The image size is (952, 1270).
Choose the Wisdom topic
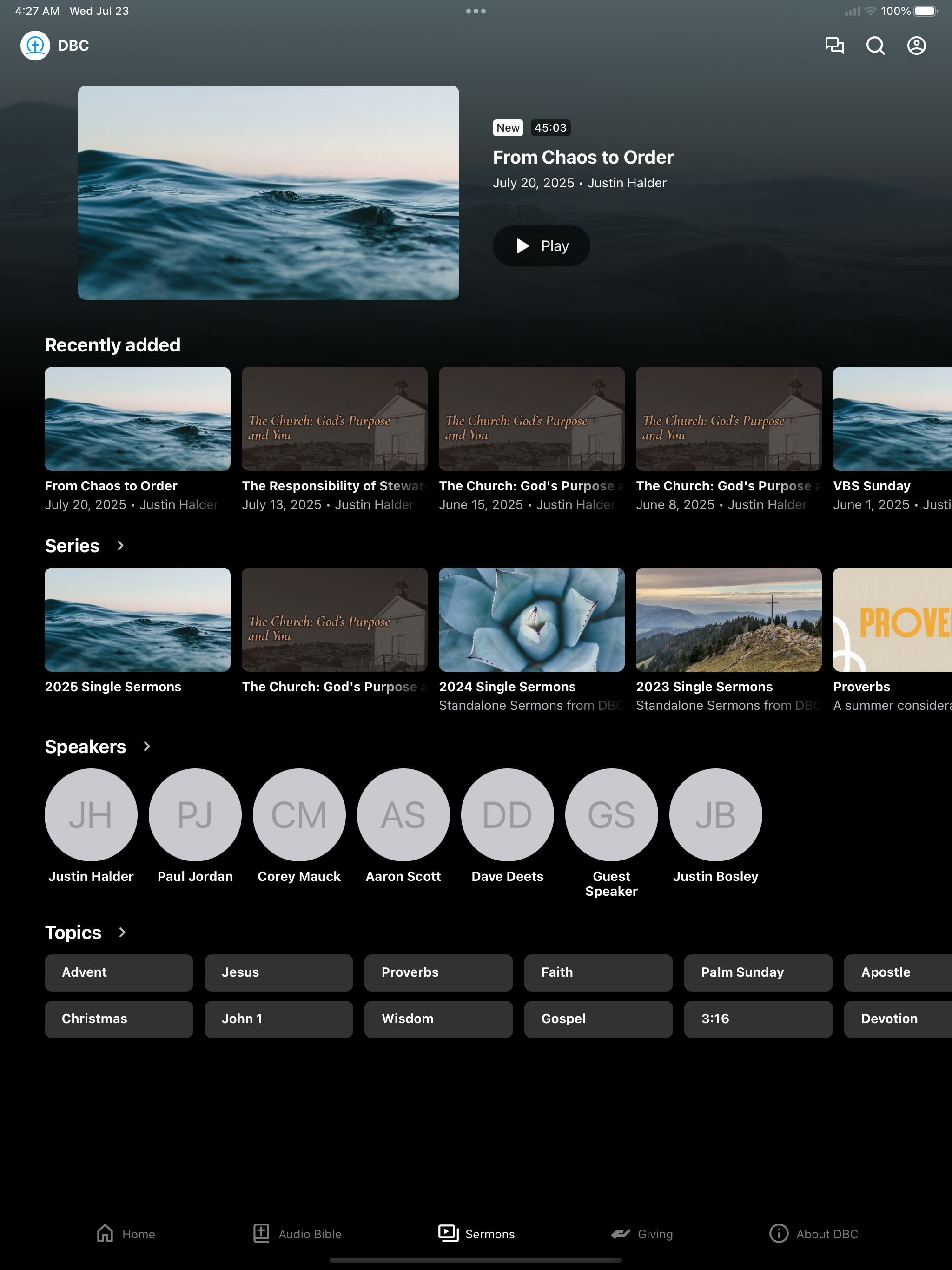pos(439,1019)
